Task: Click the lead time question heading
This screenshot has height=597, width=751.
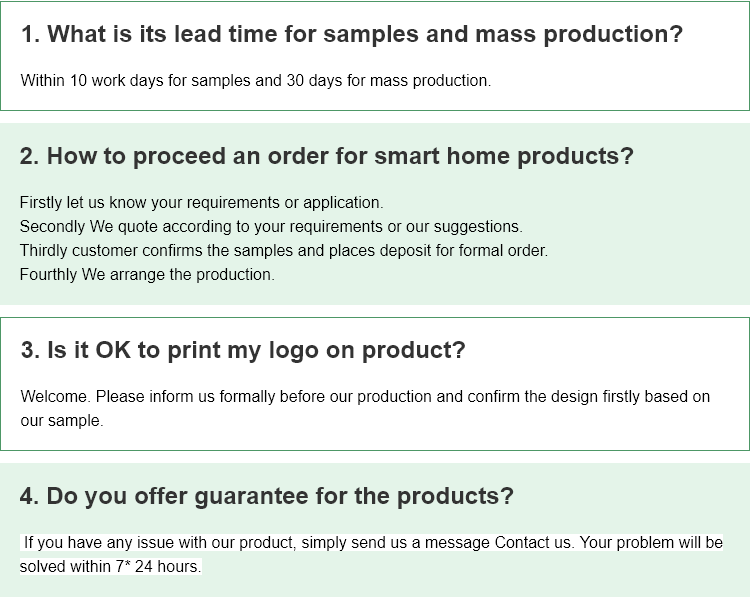Action: [352, 34]
